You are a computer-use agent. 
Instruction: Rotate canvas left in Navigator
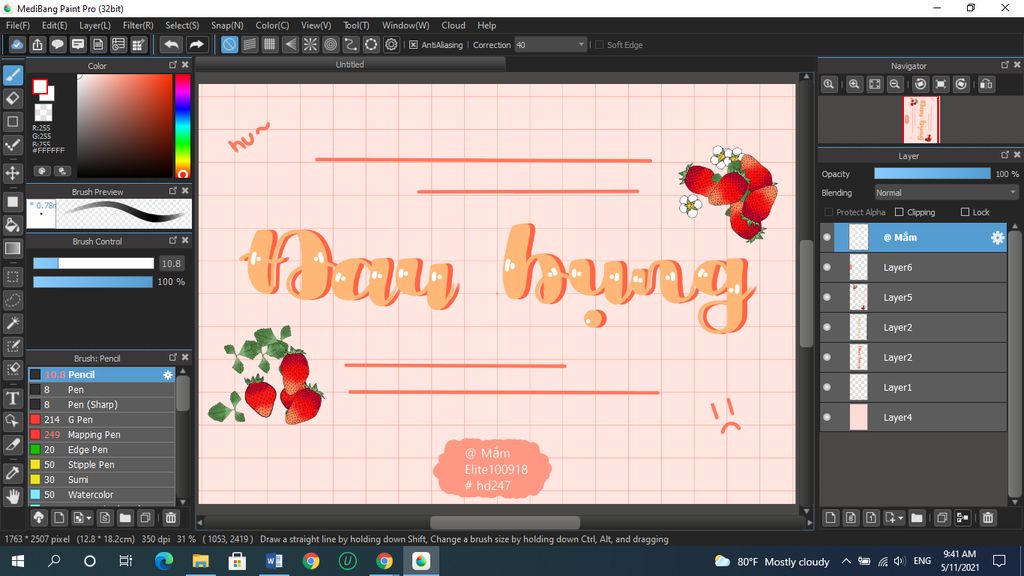click(x=920, y=84)
